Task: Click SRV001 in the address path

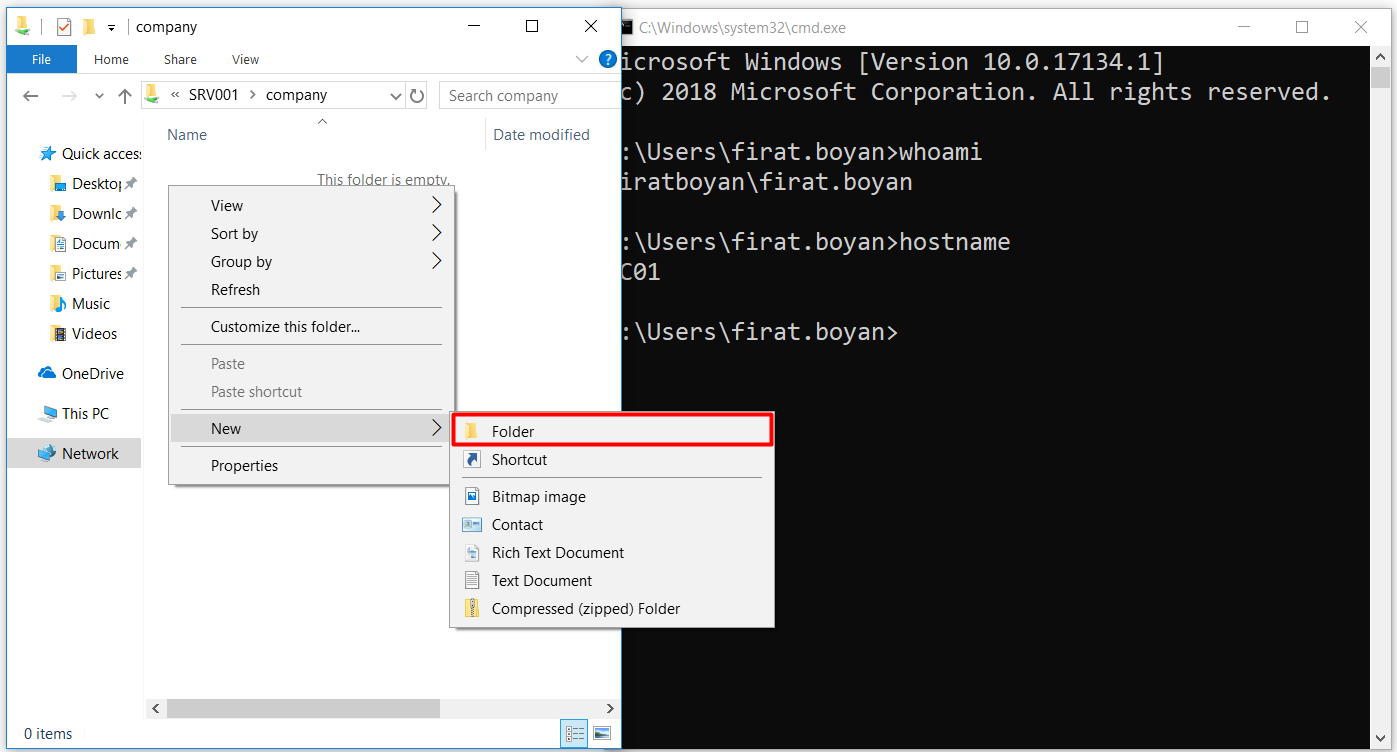Action: (x=213, y=95)
